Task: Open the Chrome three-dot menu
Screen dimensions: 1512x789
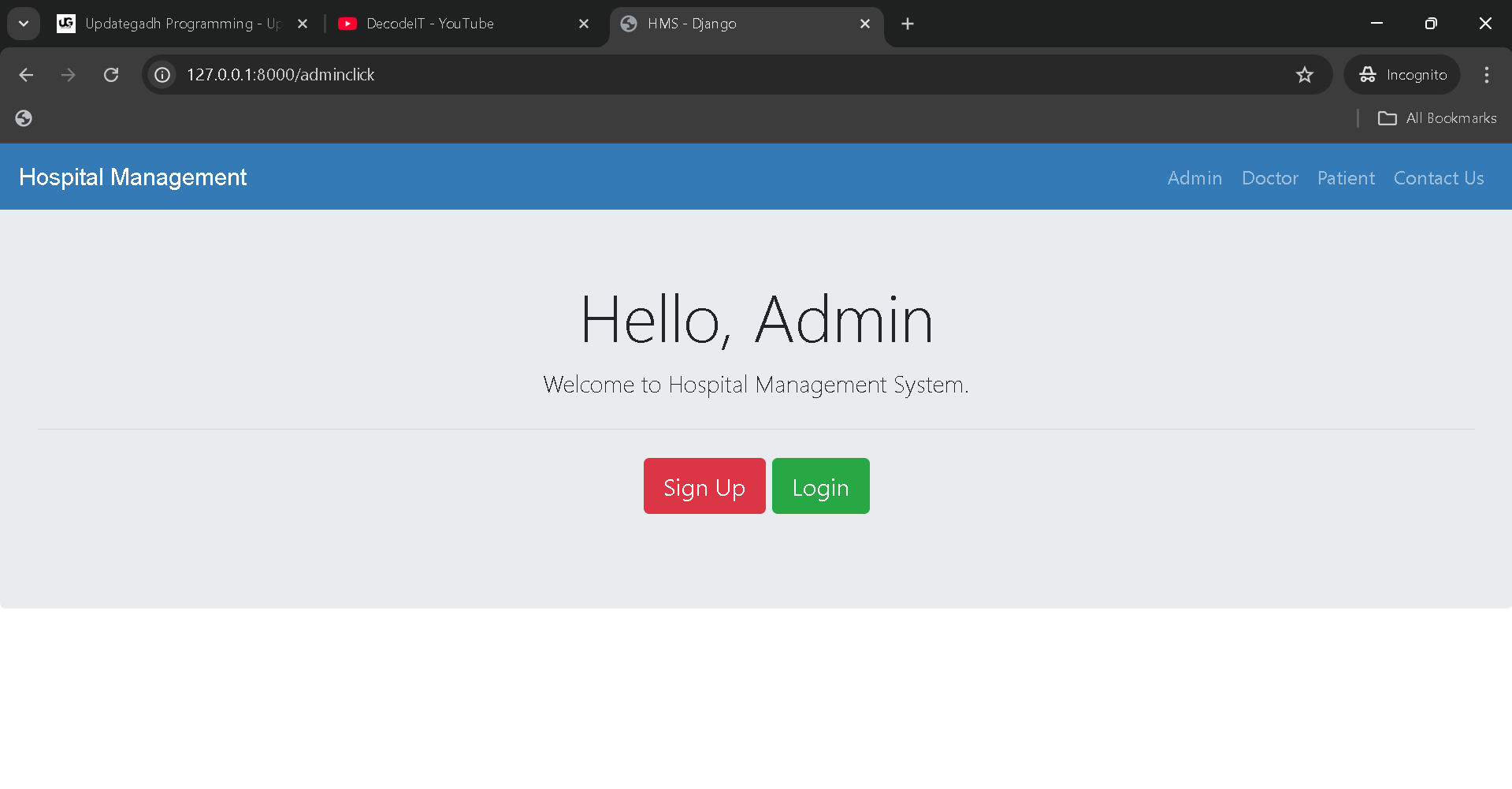Action: pyautogui.click(x=1486, y=75)
